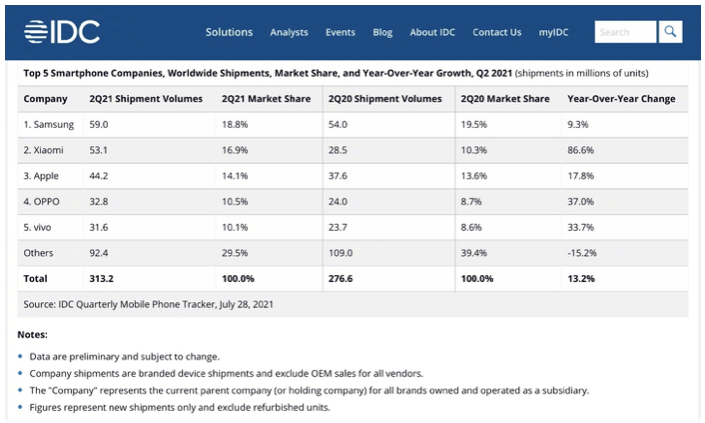Image resolution: width=705 pixels, height=423 pixels.
Task: Select Xiaomi's 10.3% 2Q20 share
Action: (x=473, y=150)
